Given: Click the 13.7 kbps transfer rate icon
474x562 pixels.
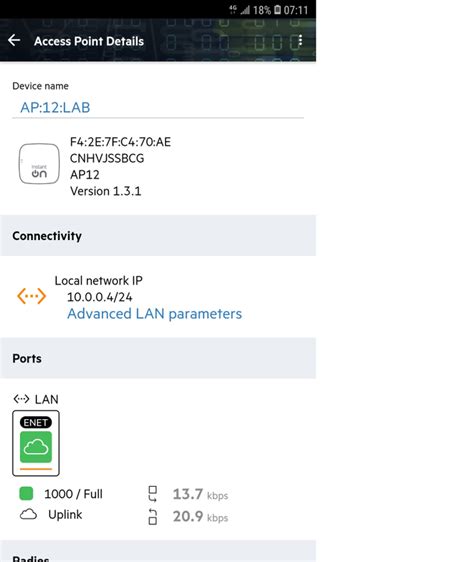Looking at the screenshot, I should tap(153, 494).
